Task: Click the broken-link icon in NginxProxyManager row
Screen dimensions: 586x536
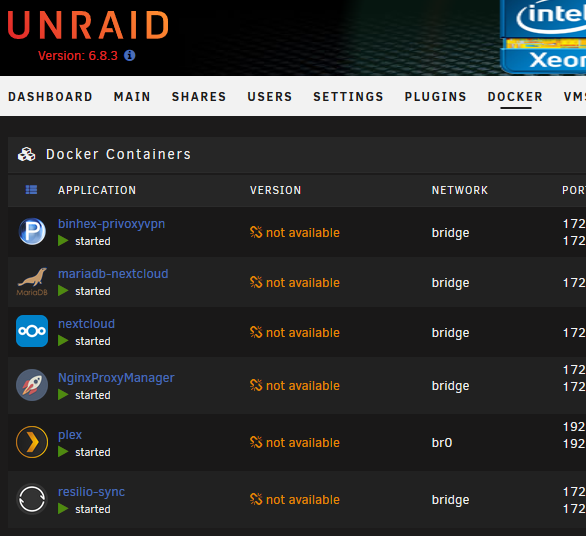Action: pos(256,385)
